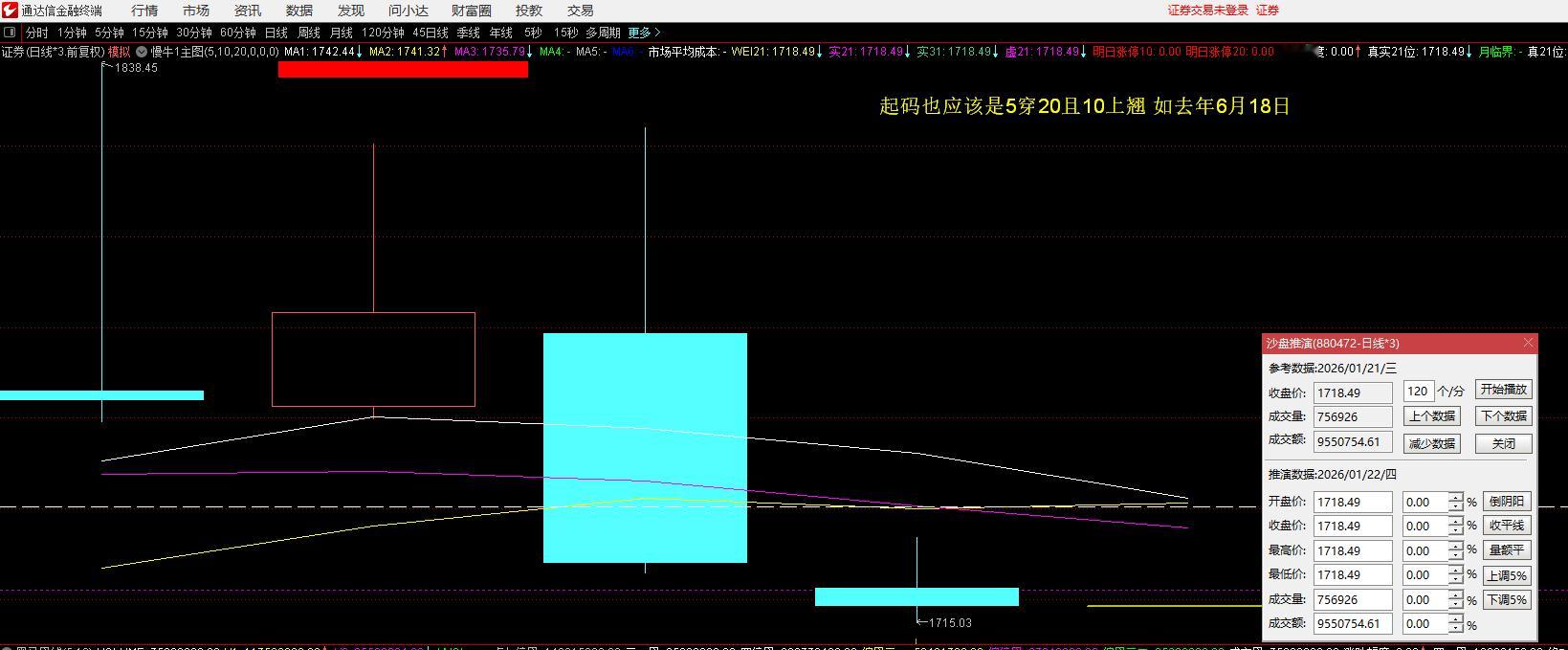Decrease the 成交额 percent stepper

click(1456, 629)
